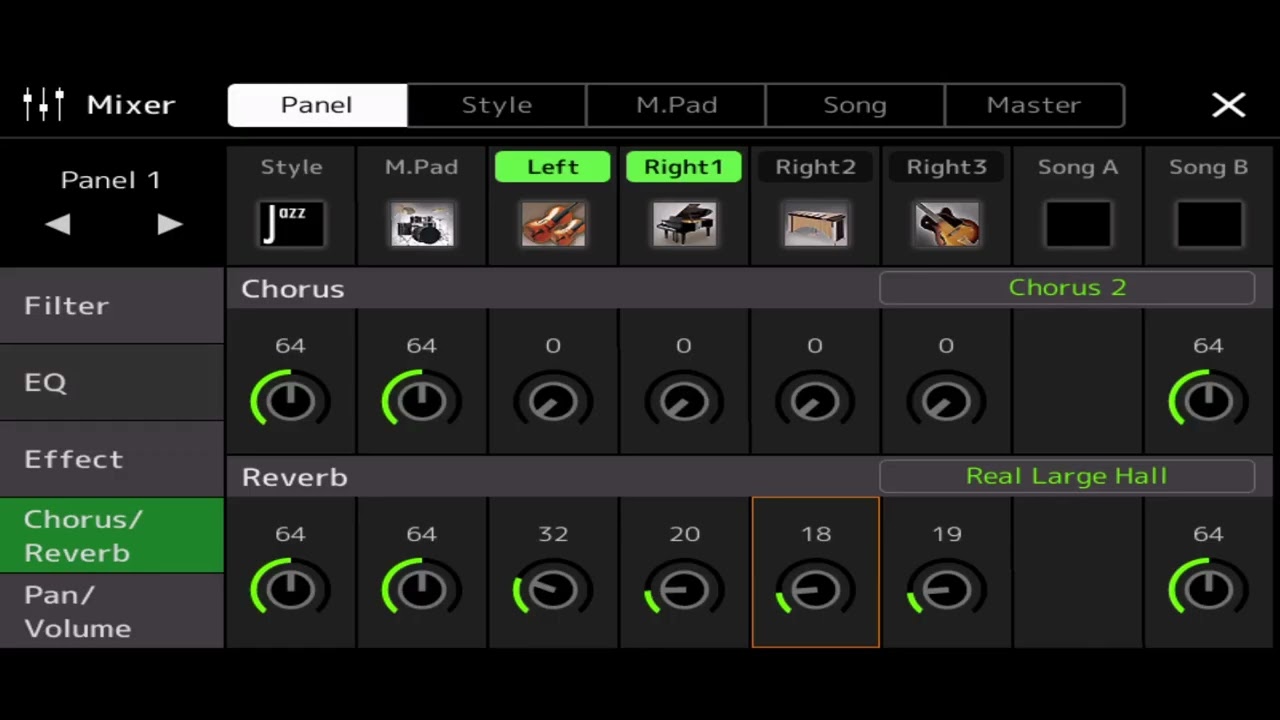Screen dimensions: 1280x720
Task: Select the Right3 reverb knob set to 19
Action: pos(946,589)
